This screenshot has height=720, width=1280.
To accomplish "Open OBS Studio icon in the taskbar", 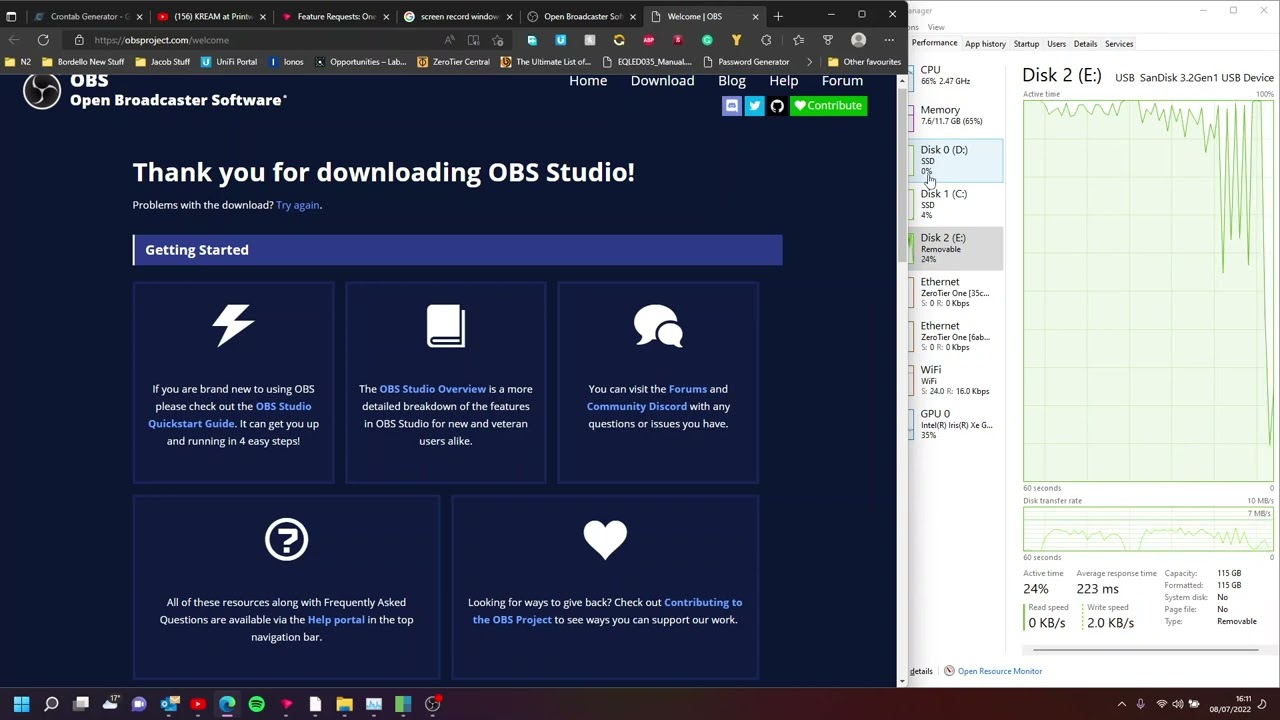I will click(432, 704).
